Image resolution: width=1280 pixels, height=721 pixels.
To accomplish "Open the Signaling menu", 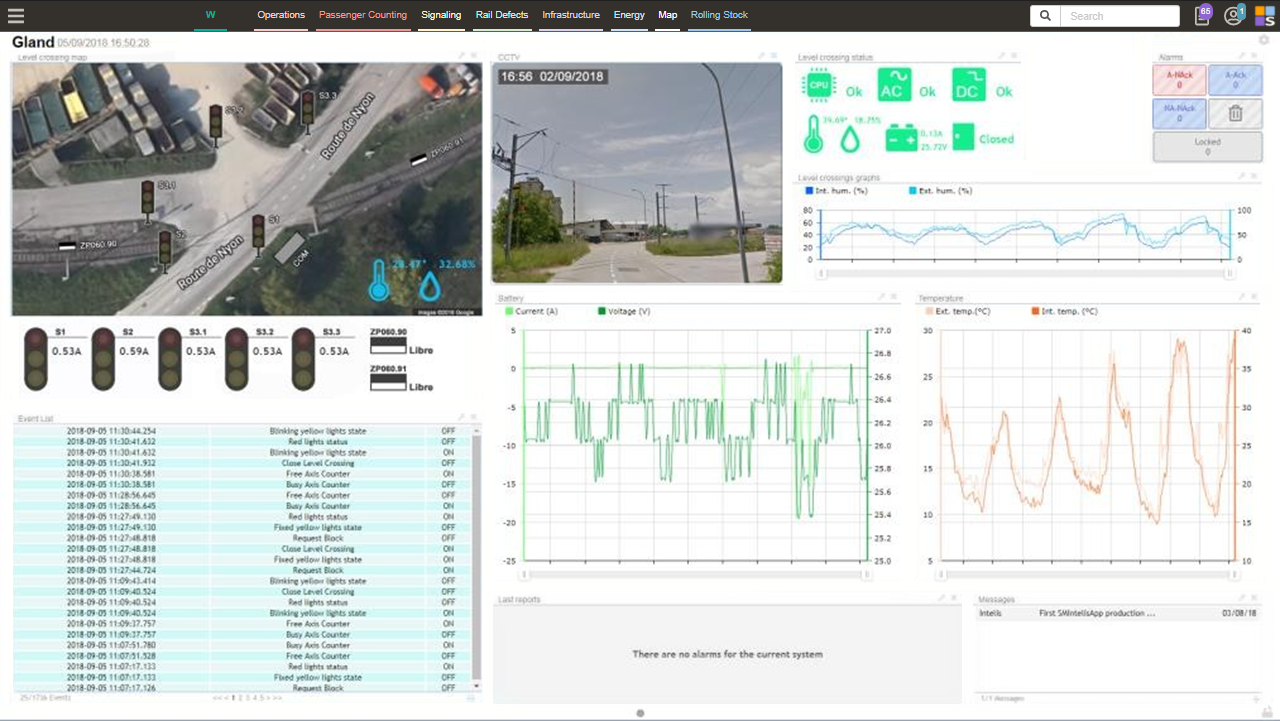I will tap(441, 15).
